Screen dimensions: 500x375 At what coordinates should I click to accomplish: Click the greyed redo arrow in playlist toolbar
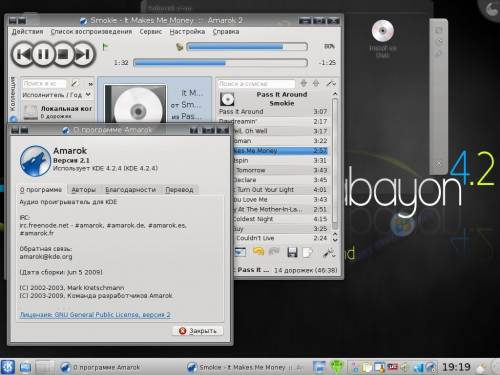[x=274, y=252]
